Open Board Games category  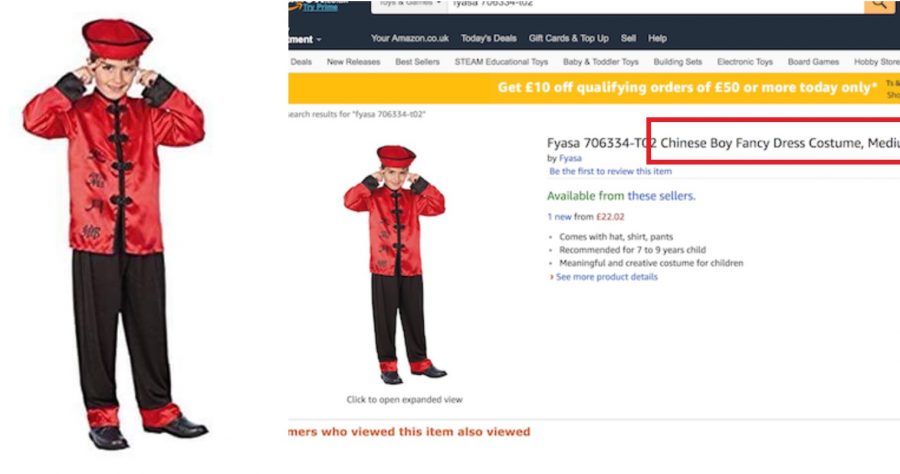[813, 62]
